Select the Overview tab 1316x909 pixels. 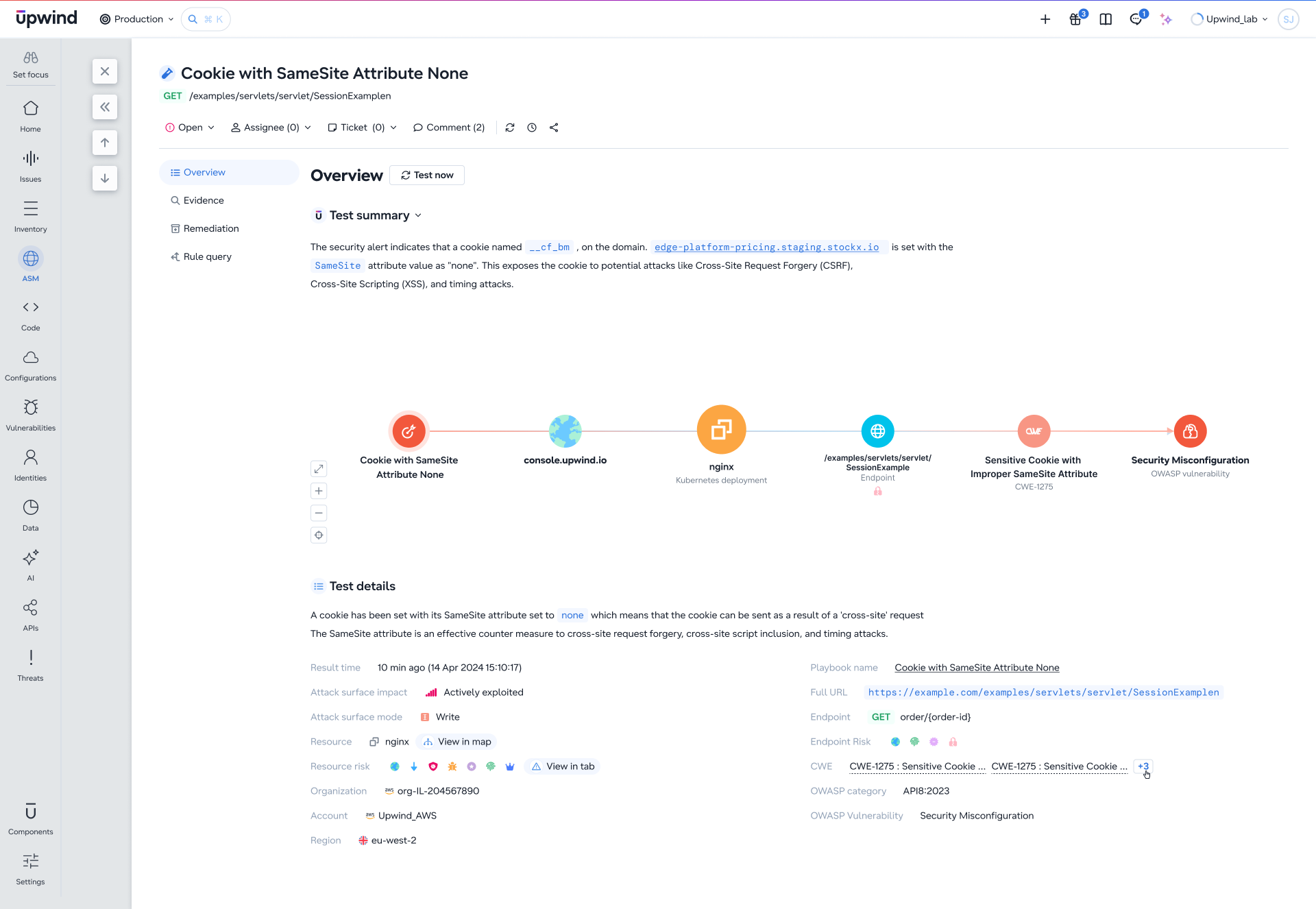coord(229,172)
